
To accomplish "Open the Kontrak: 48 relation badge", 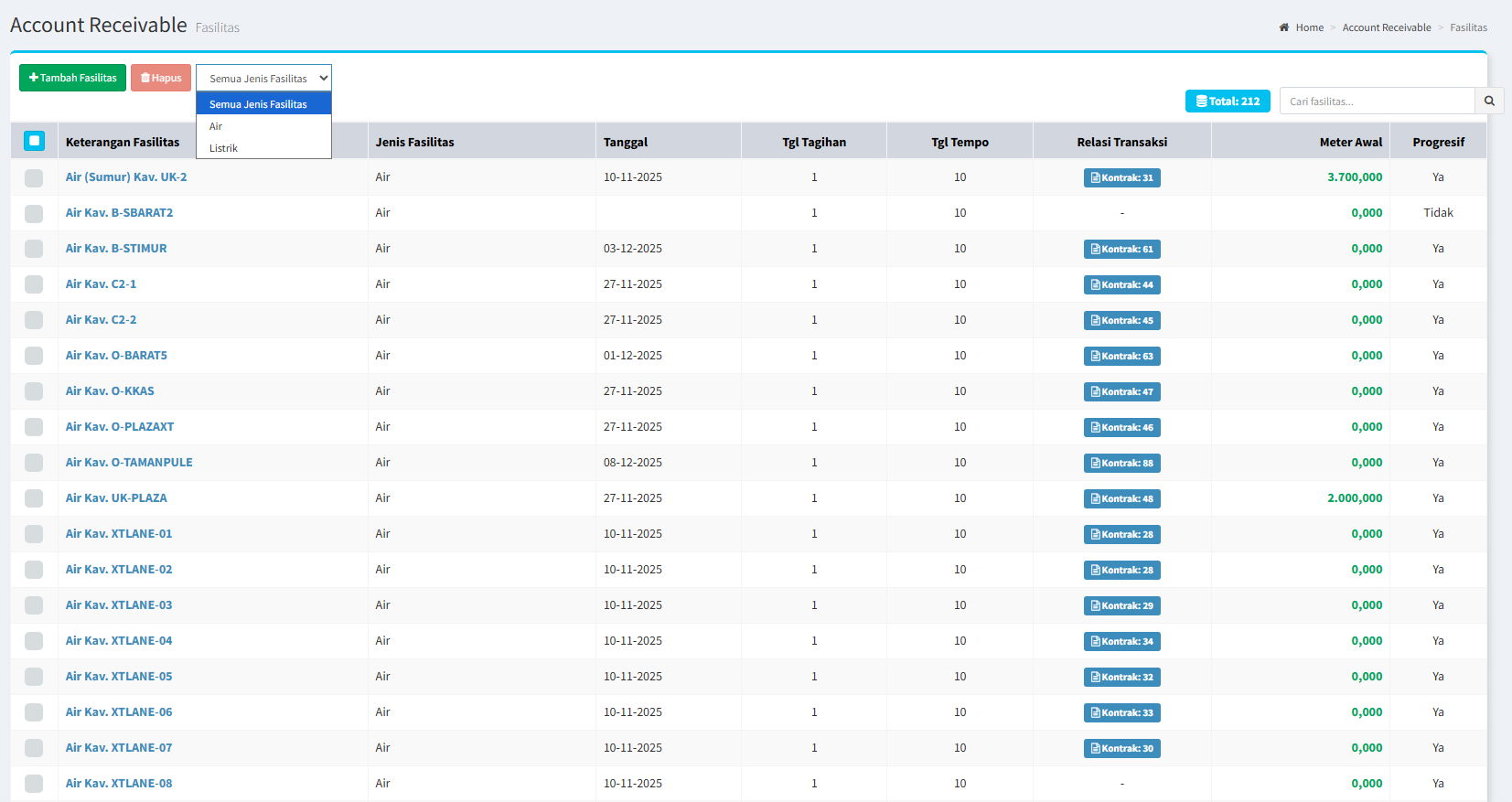I will pos(1121,498).
